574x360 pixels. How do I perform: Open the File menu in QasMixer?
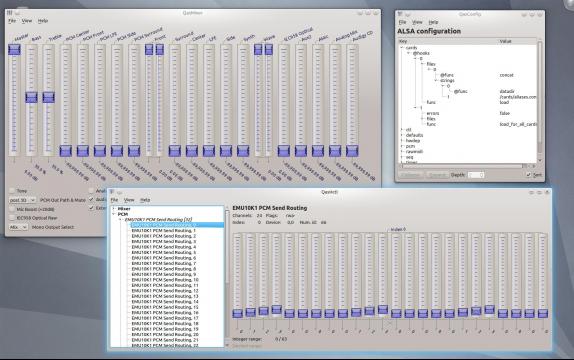tap(12, 21)
